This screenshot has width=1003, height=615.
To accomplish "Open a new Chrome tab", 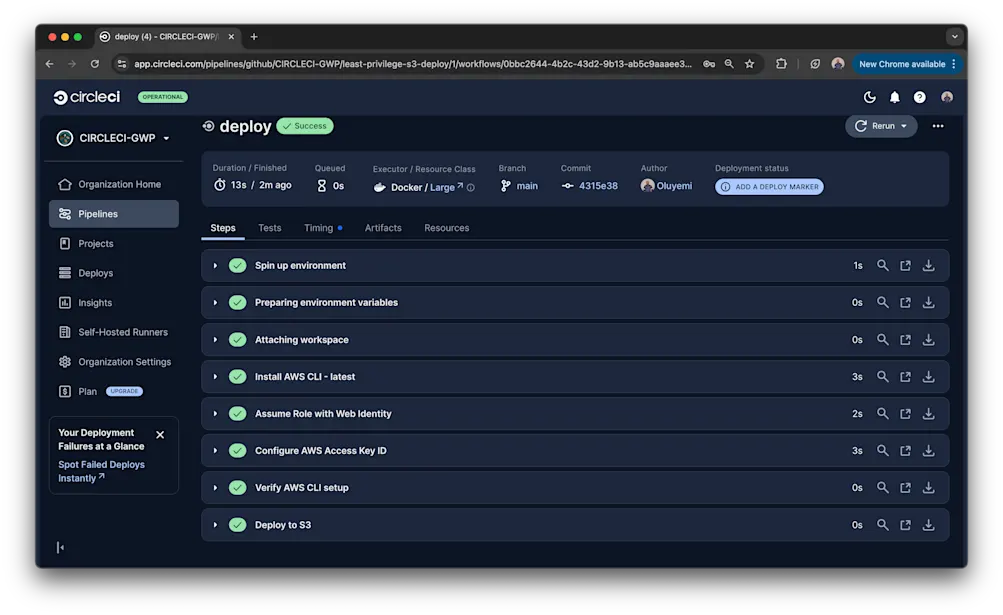I will 254,37.
